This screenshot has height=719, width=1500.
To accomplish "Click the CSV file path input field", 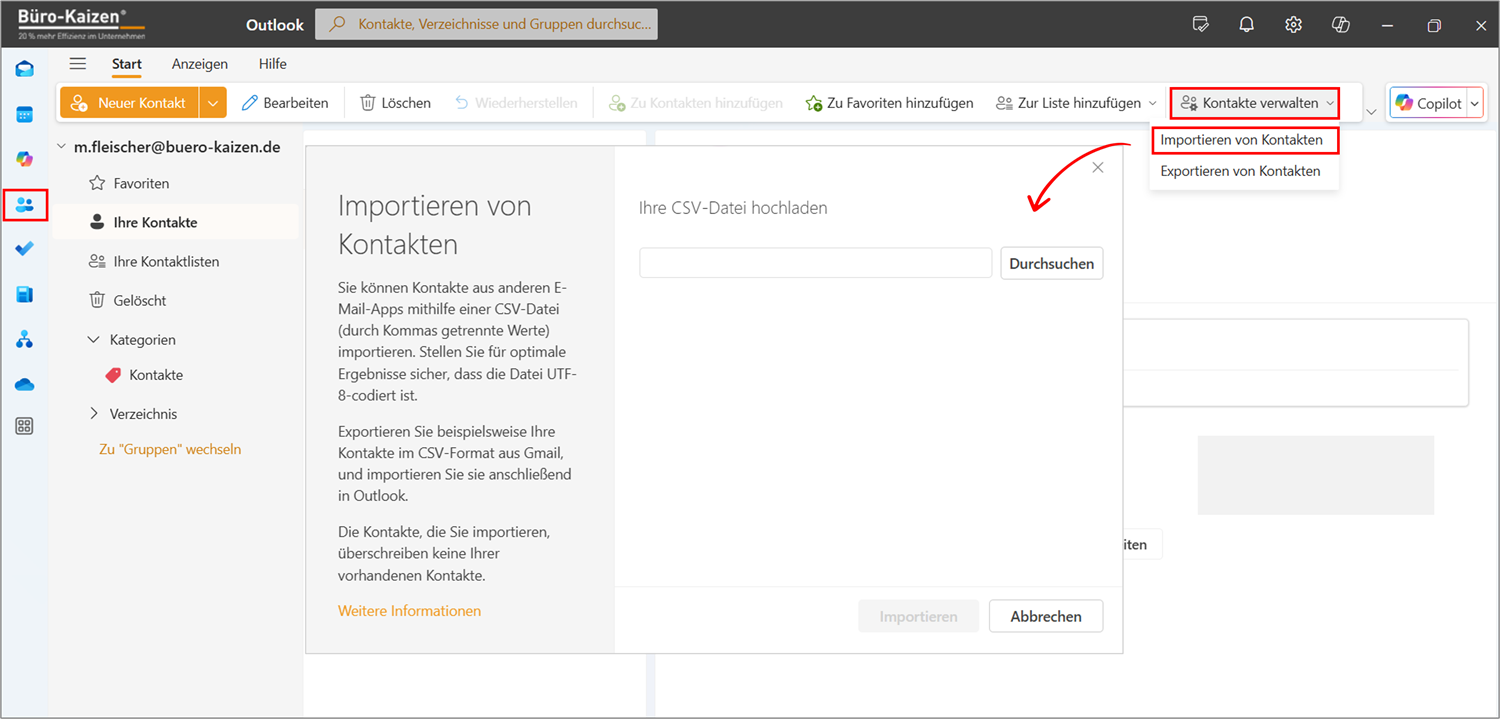I will pyautogui.click(x=815, y=263).
